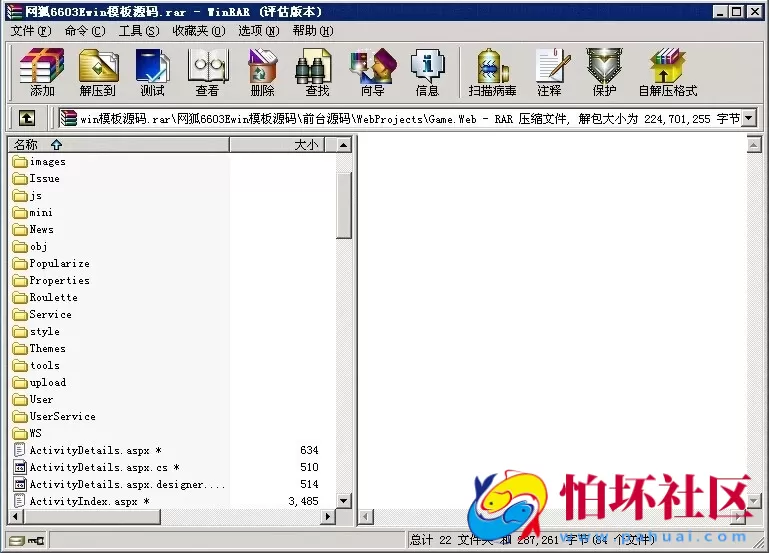Click file list scroll right arrow
Viewport: 769px width, 553px height.
tap(328, 516)
